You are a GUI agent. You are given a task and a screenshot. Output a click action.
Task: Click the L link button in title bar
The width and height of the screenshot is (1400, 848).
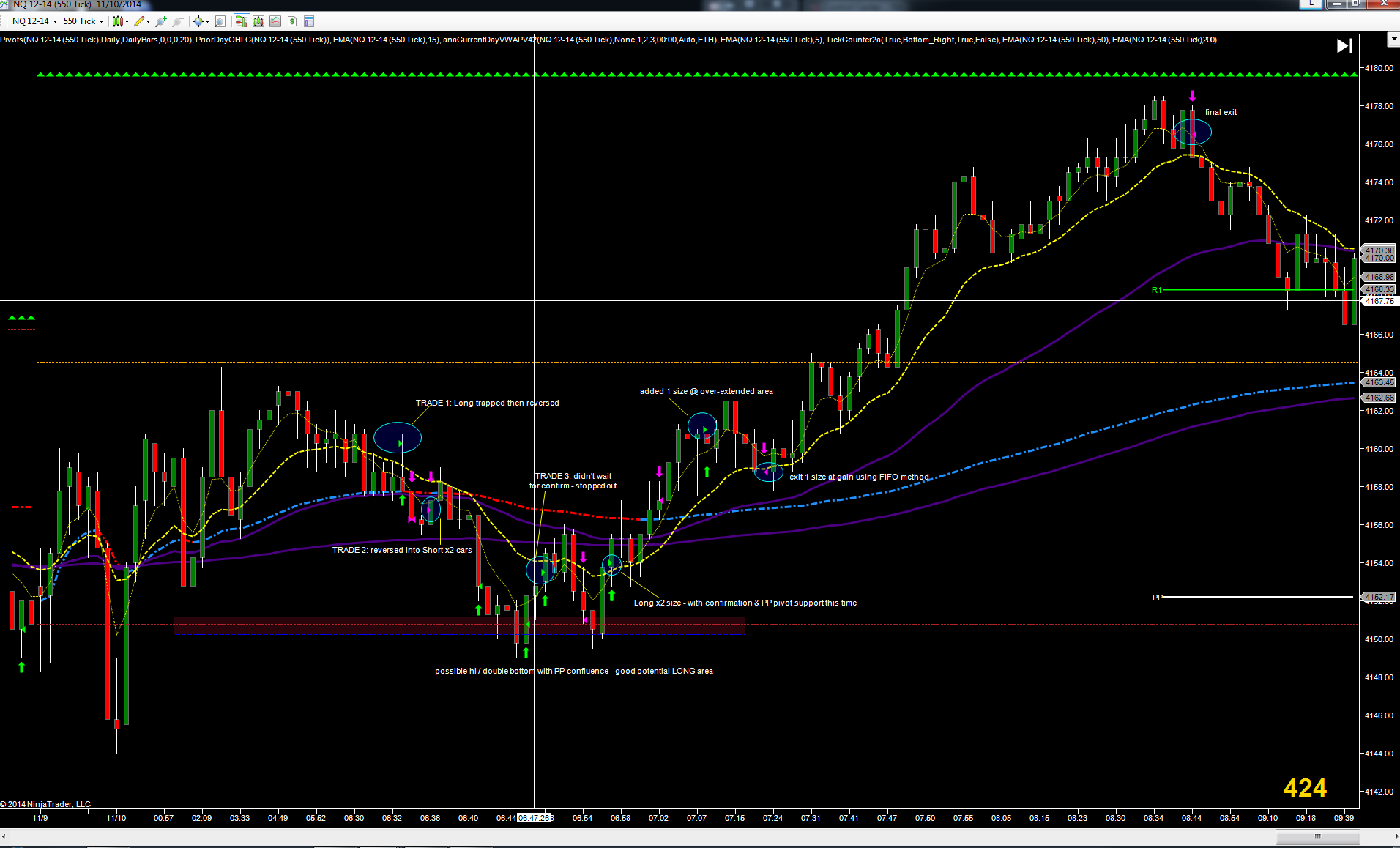click(1311, 4)
